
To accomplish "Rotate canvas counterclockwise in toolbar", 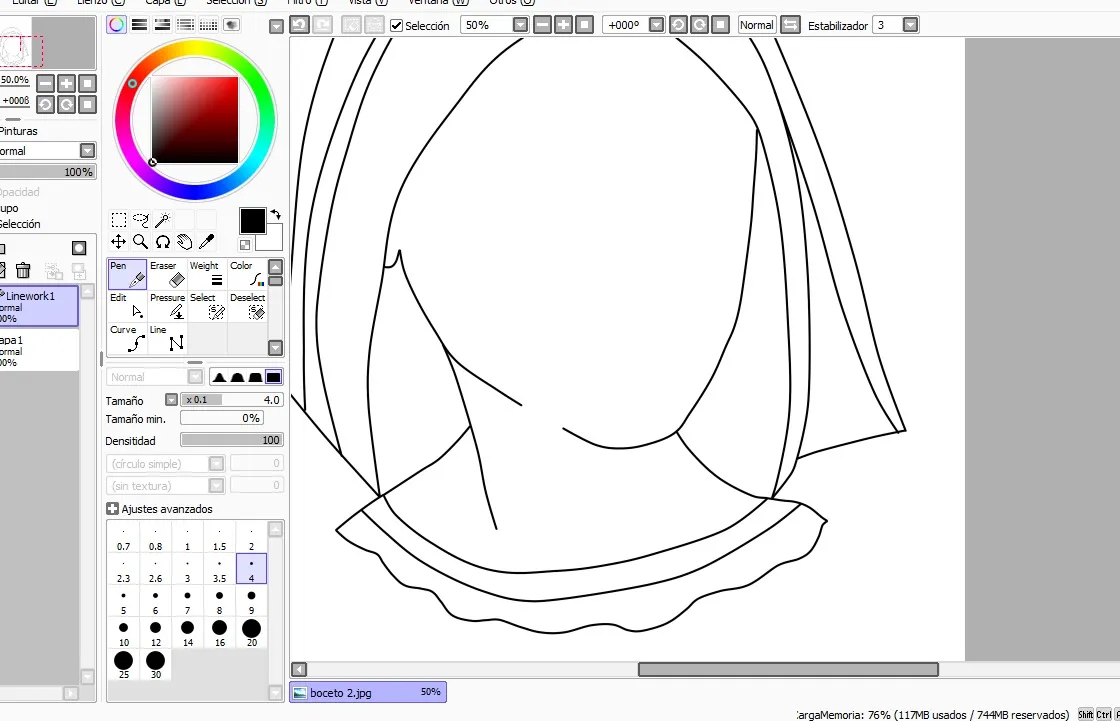I will (678, 25).
